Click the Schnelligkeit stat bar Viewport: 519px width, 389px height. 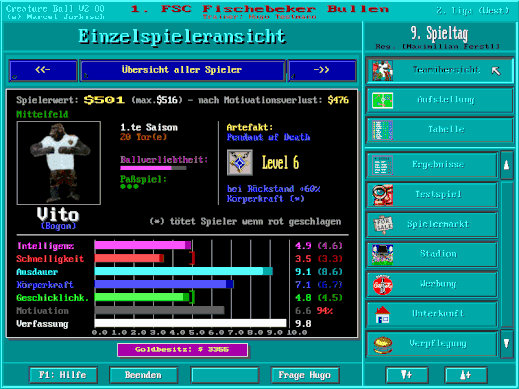(129, 258)
